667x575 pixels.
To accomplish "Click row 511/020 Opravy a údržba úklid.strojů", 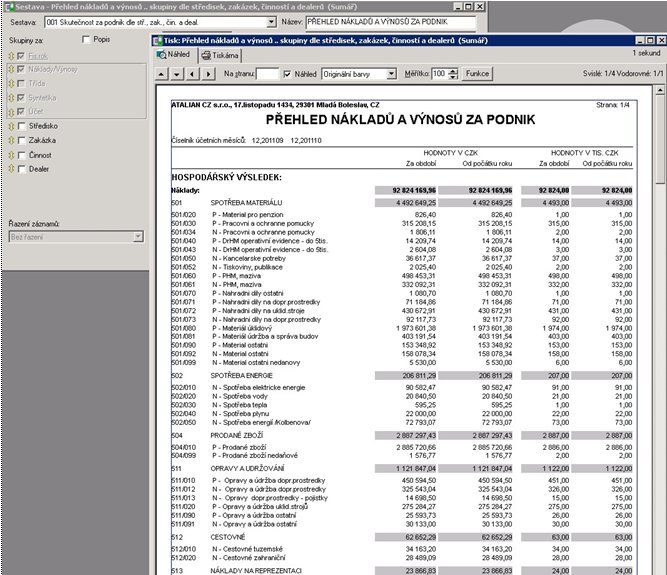I will click(402, 507).
